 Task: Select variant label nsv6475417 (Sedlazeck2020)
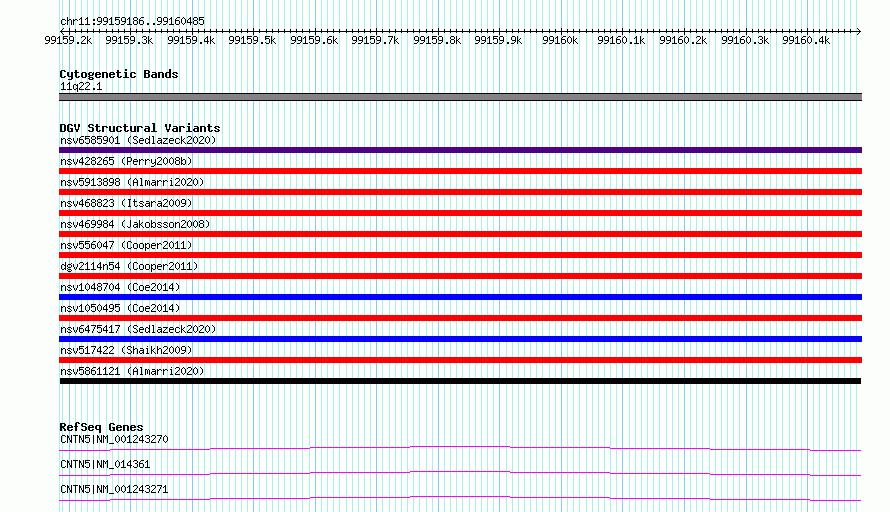138,329
